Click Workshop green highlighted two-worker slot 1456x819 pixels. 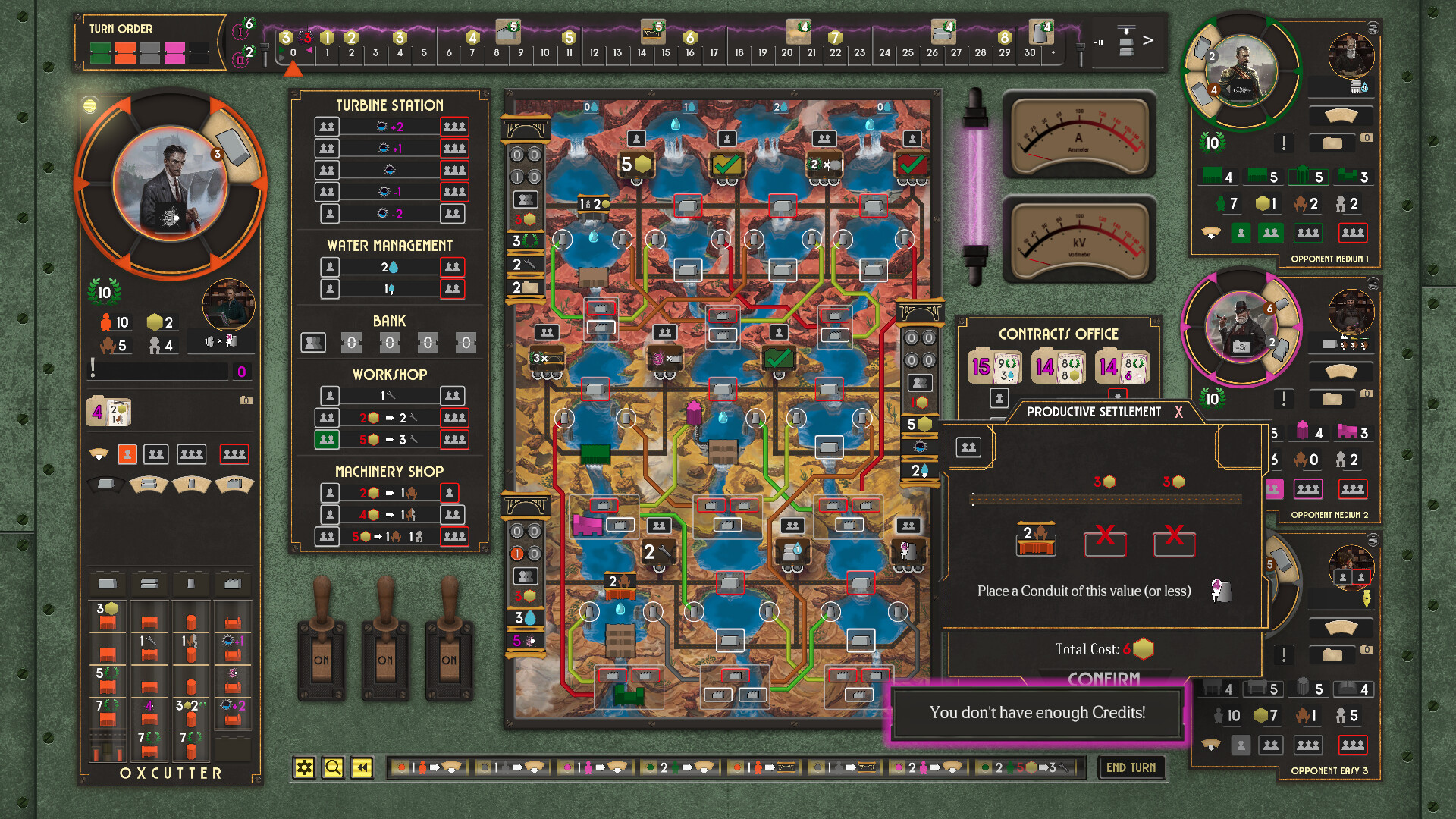[x=327, y=439]
